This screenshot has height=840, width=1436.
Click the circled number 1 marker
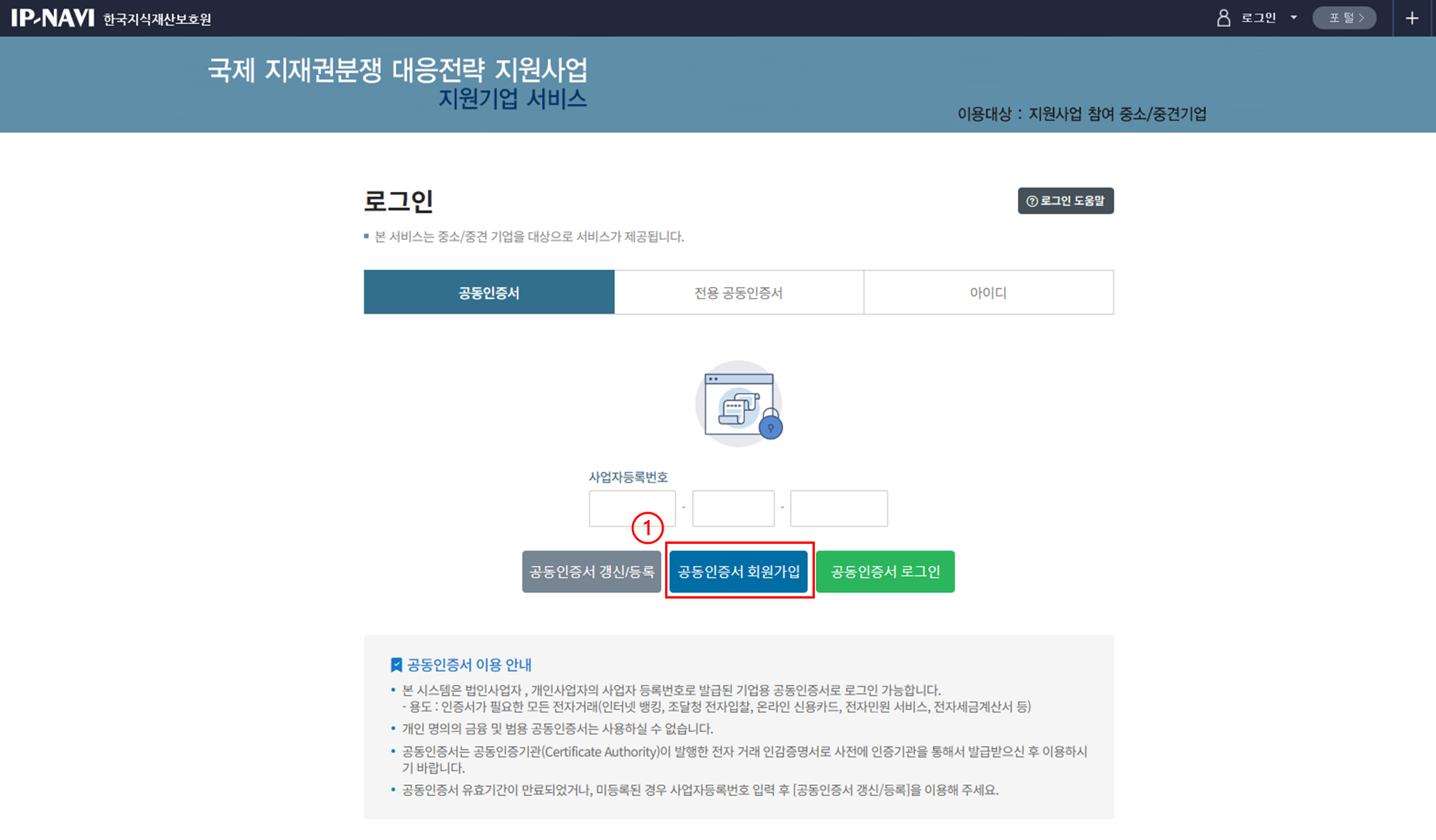click(647, 528)
